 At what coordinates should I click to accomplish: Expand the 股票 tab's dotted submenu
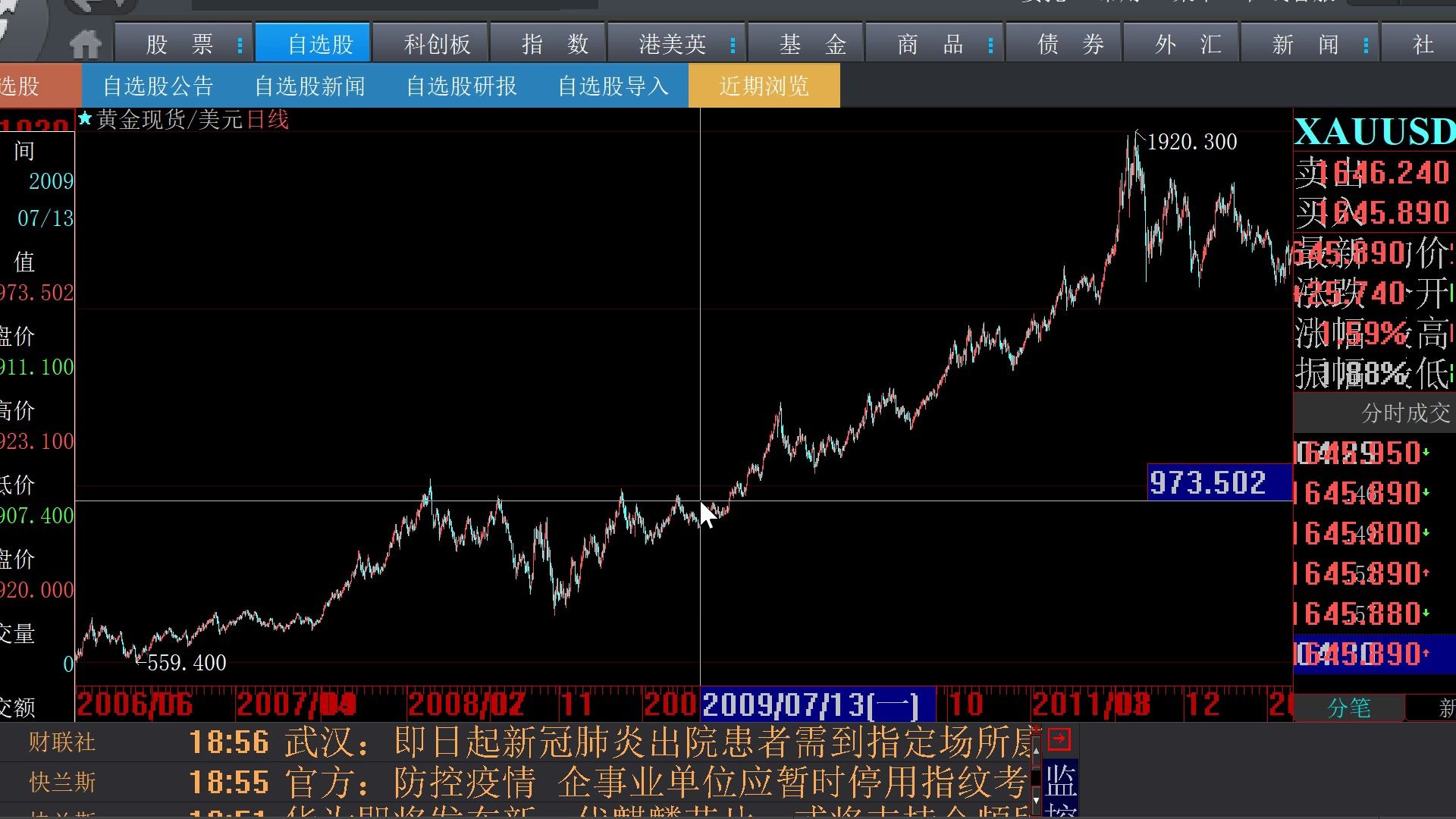pos(240,45)
